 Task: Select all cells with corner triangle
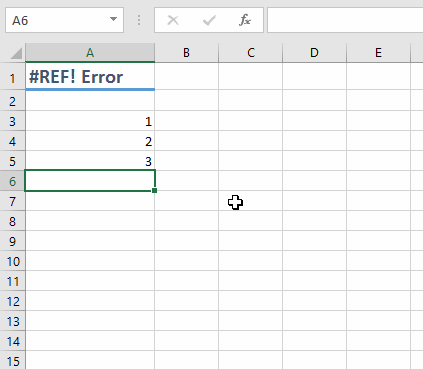(x=16, y=53)
